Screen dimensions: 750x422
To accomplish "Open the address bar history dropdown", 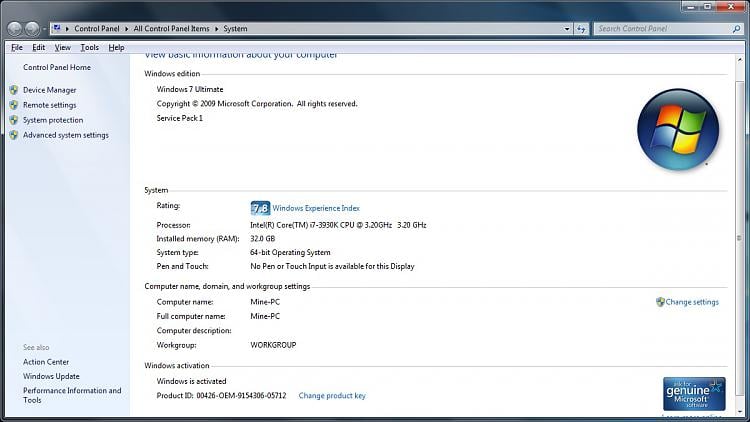I will (567, 29).
